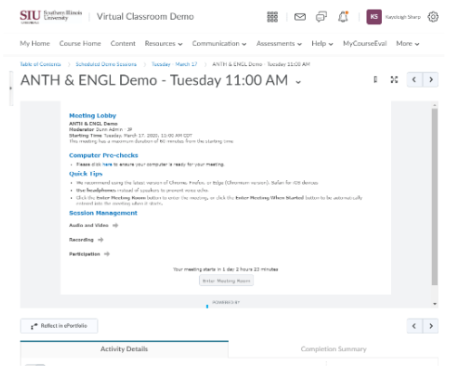Click the Enter Meeting Room button
Screen dimensions: 464x377
point(226,281)
